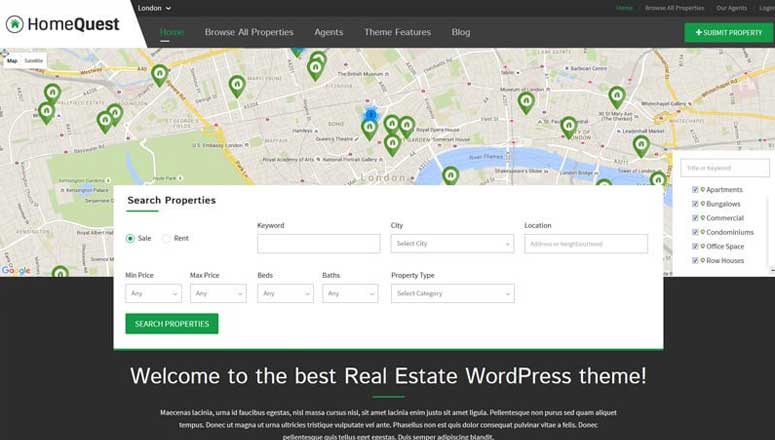
Task: Expand the Baths dropdown
Action: click(350, 293)
